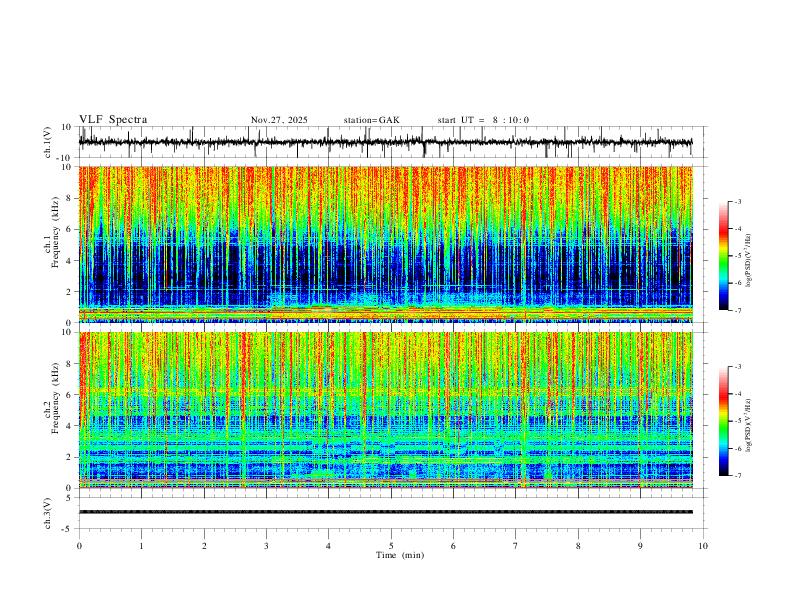This screenshot has height=612, width=792.
Task: Click the upper color scale bar beside ch.1
Action: coord(723,256)
